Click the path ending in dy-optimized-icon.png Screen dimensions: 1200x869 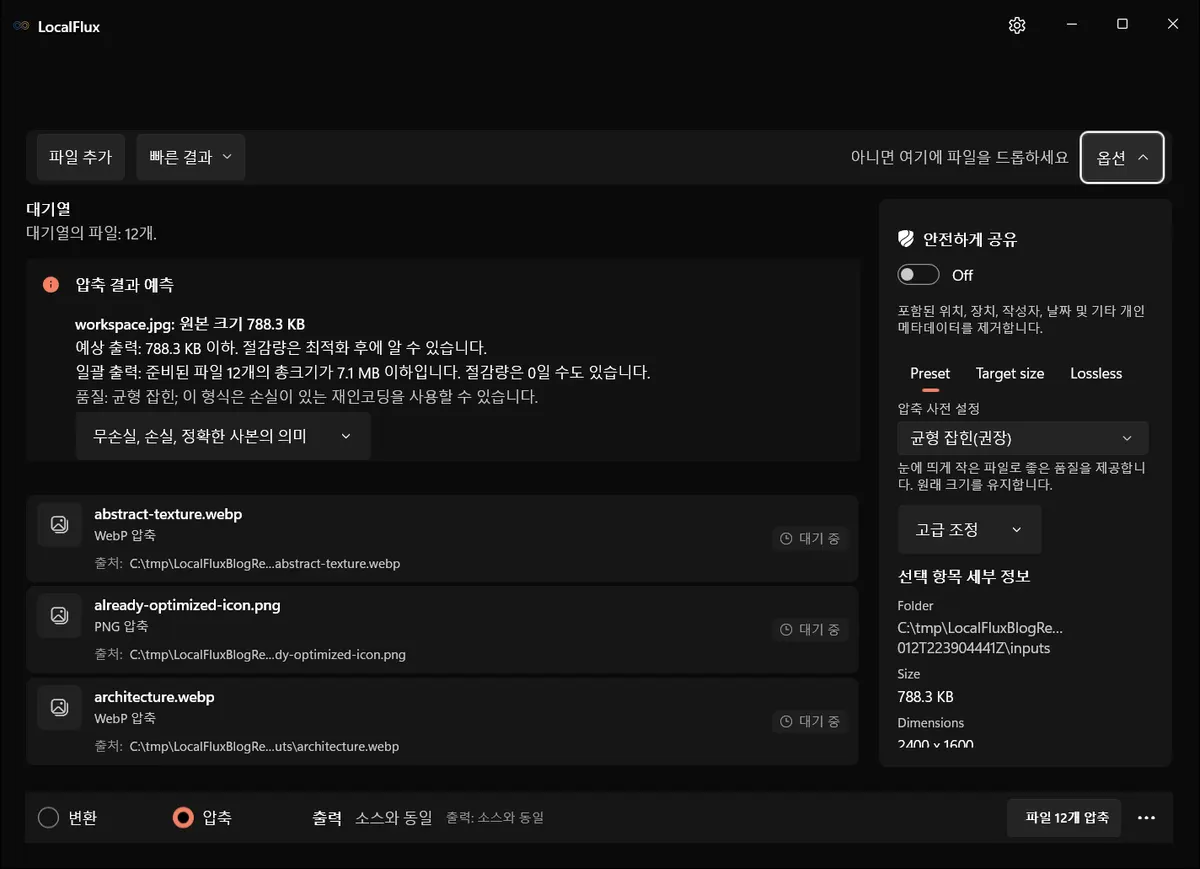pos(268,655)
